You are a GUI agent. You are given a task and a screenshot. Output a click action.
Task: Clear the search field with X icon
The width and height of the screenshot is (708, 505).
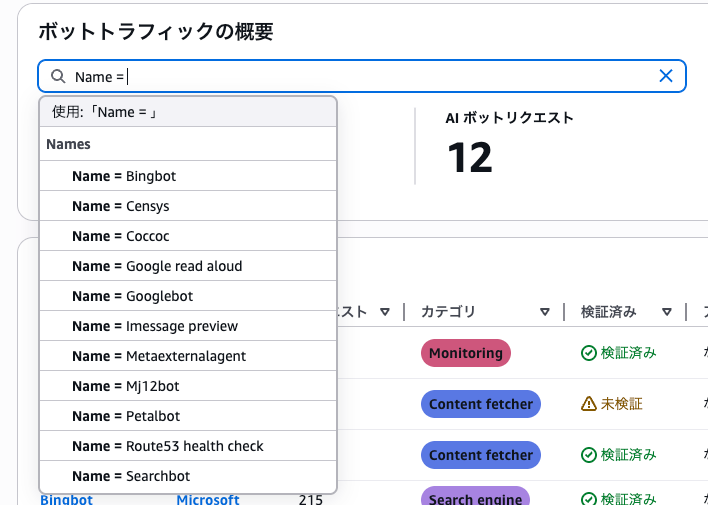coord(666,76)
